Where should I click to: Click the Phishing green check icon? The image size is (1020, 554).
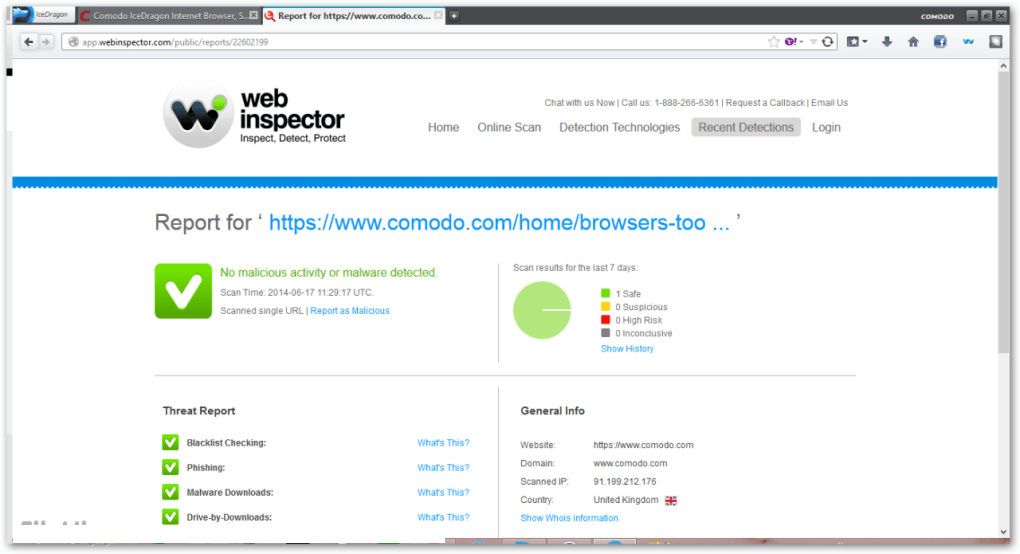click(x=170, y=467)
